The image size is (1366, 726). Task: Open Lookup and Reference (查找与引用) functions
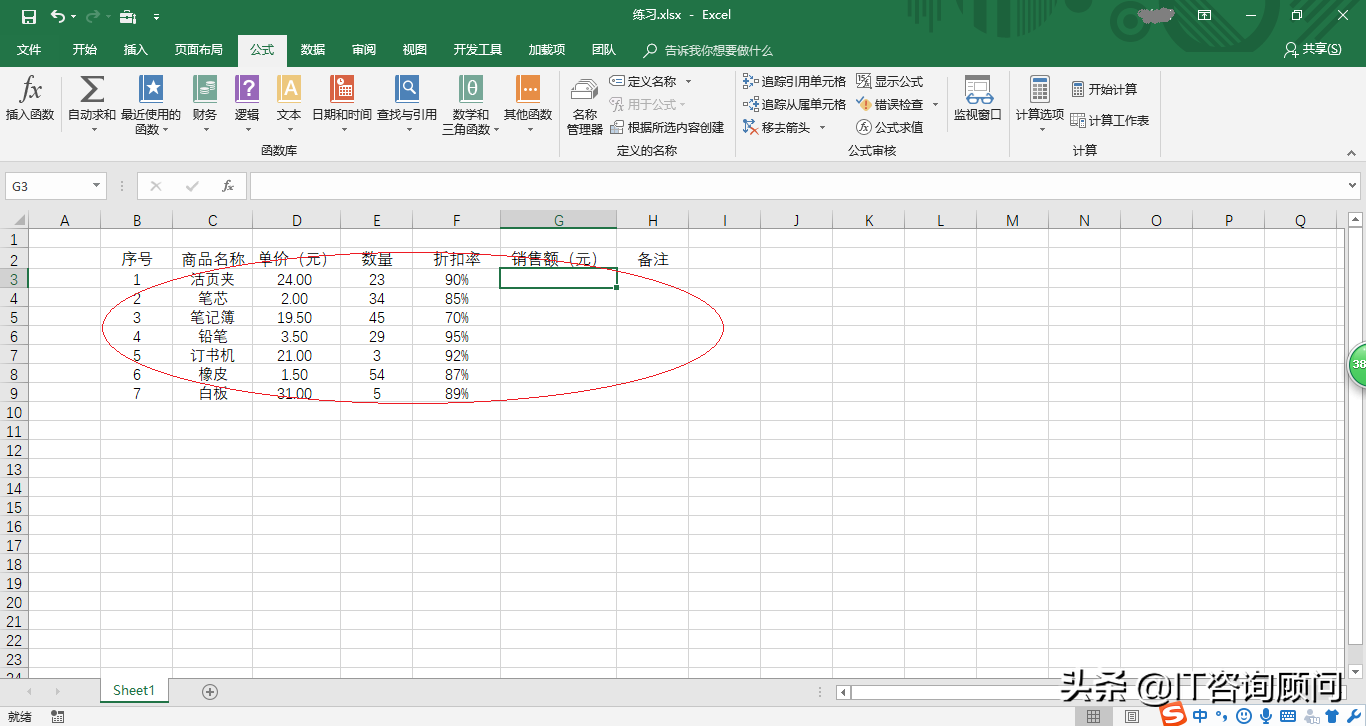pyautogui.click(x=407, y=105)
